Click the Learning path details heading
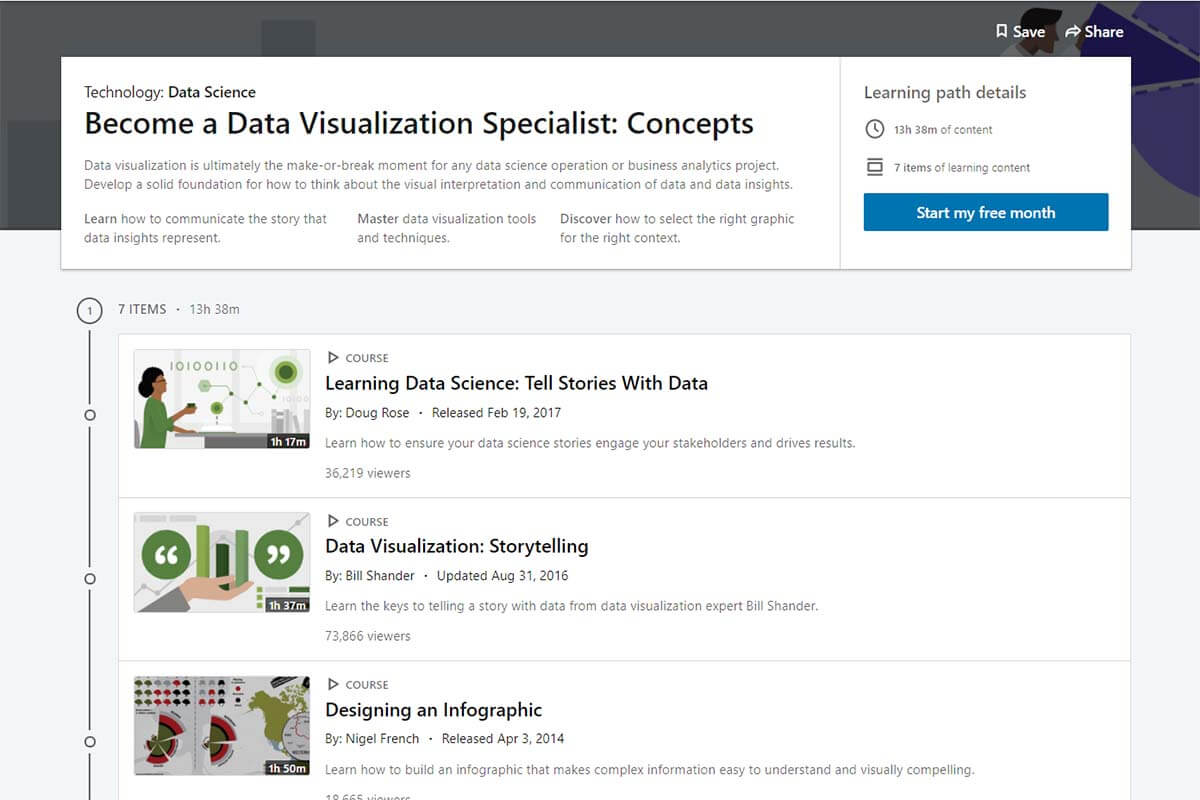 coord(945,92)
